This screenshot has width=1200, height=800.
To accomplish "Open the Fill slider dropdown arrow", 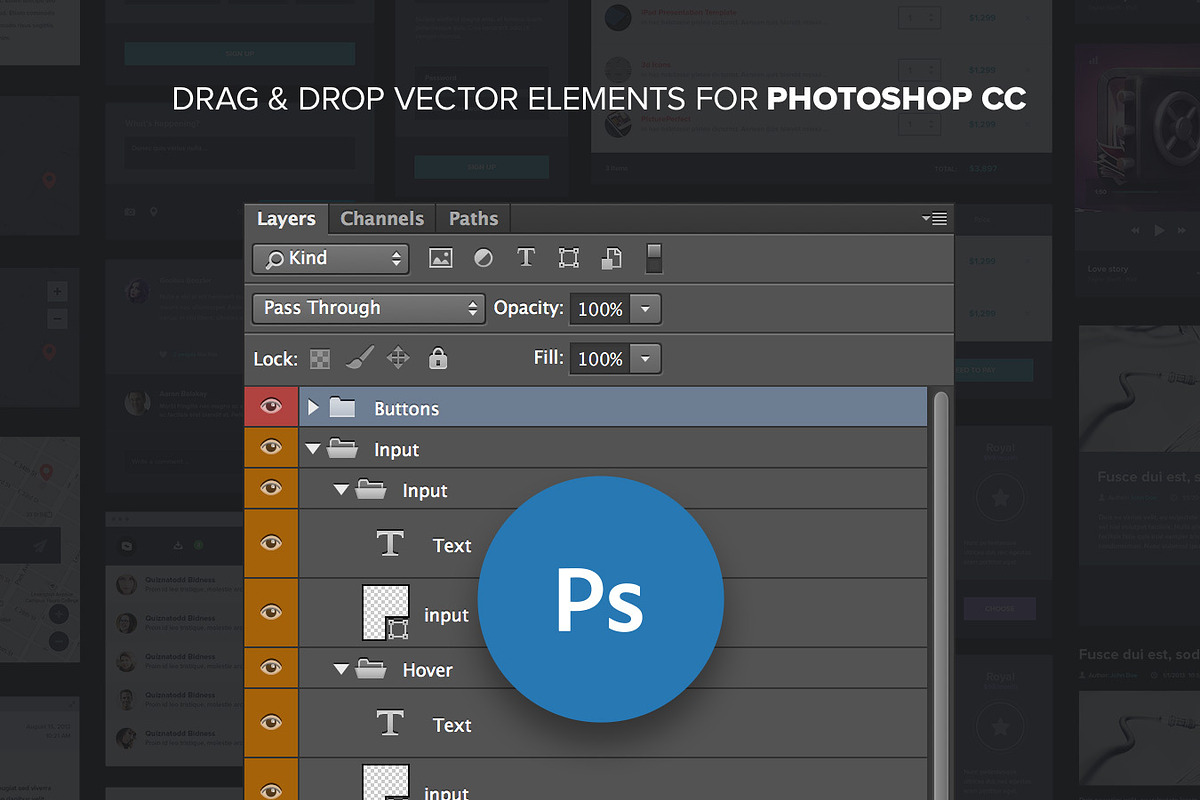I will (x=645, y=358).
